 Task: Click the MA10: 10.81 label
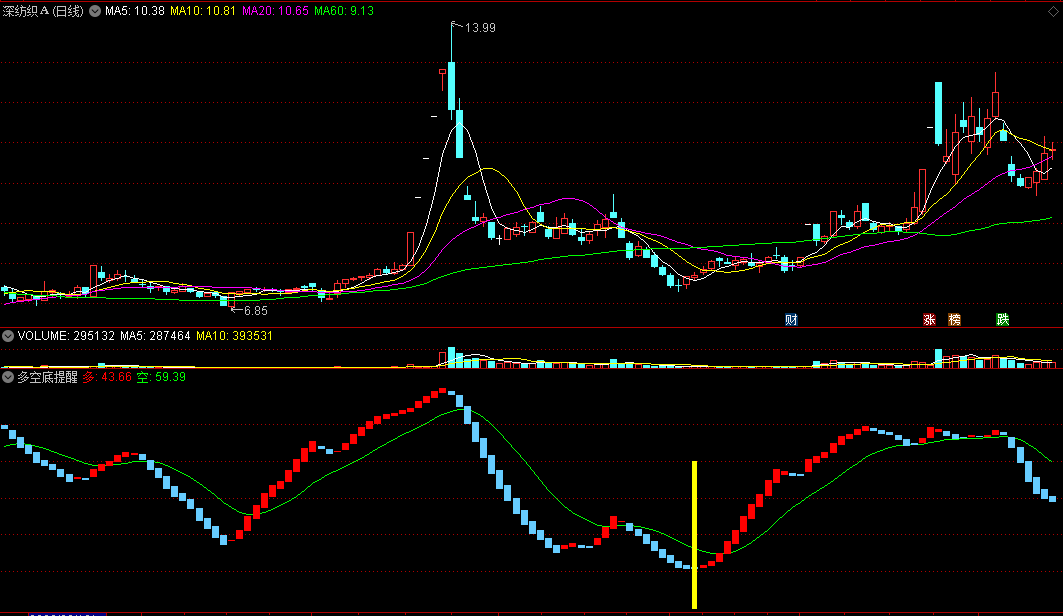click(203, 11)
